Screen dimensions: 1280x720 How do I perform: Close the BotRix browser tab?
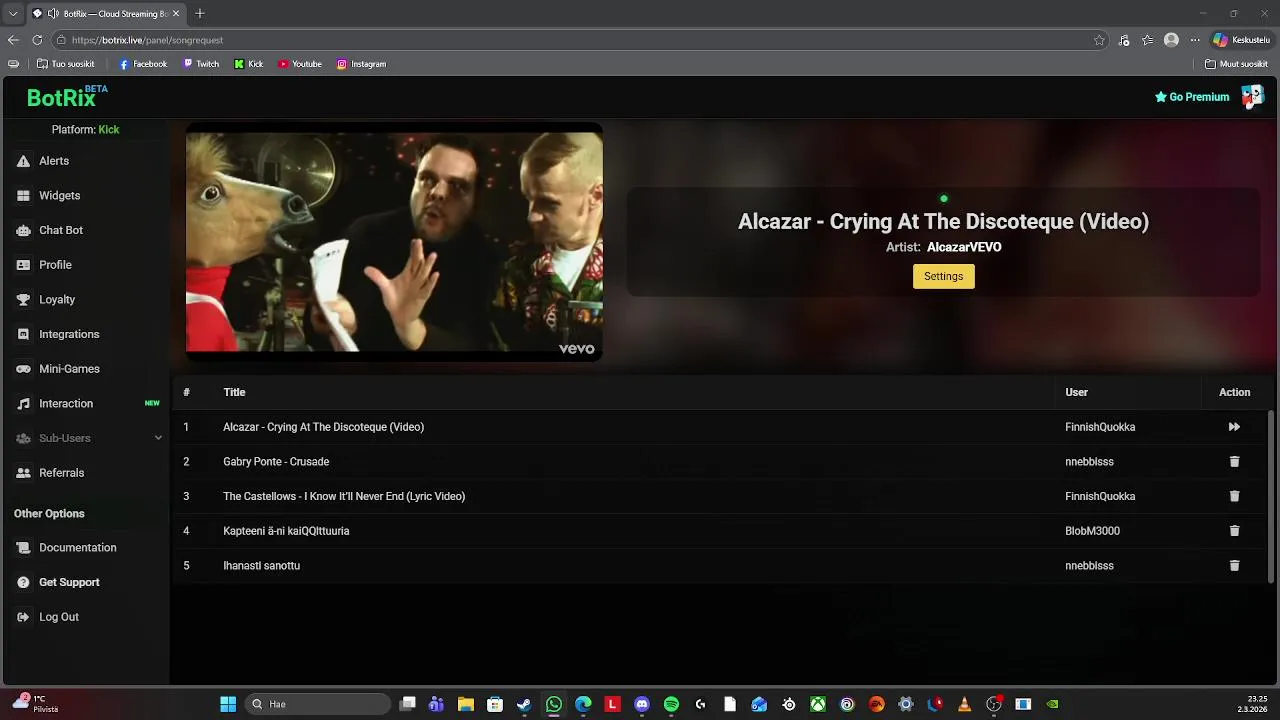(176, 14)
